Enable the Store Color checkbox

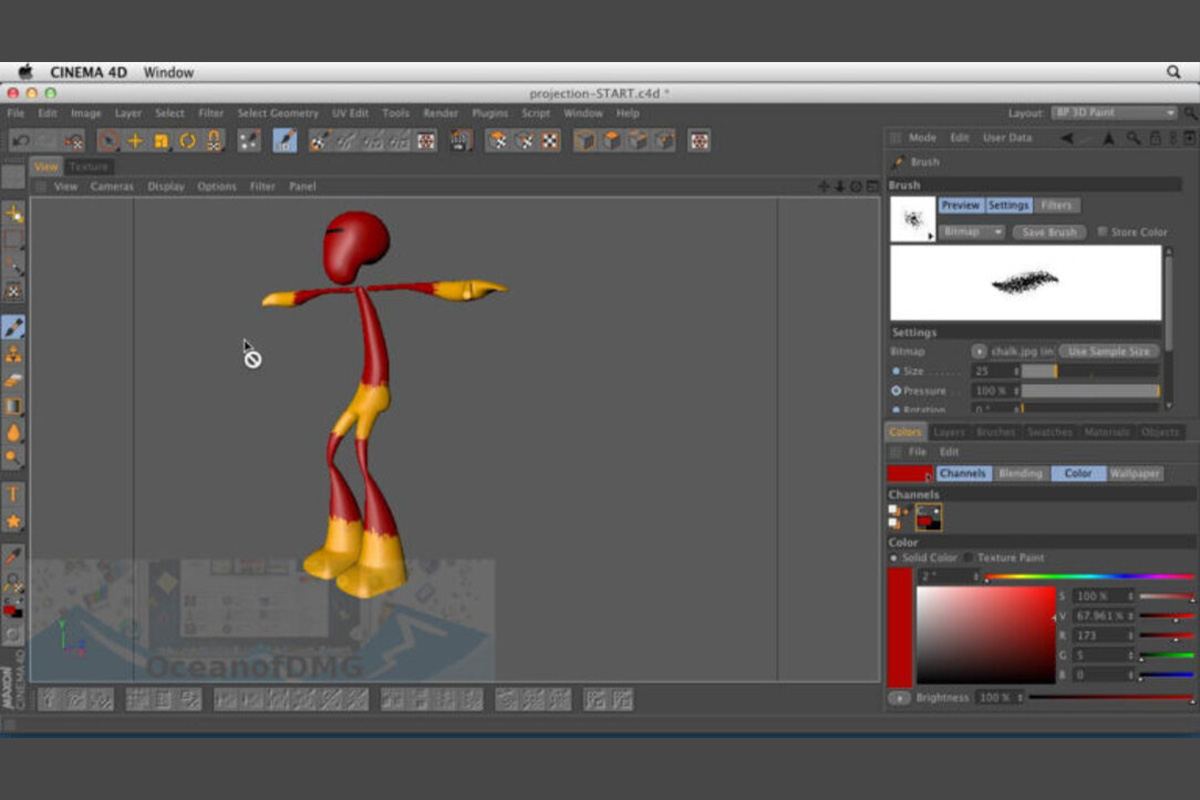tap(1102, 232)
